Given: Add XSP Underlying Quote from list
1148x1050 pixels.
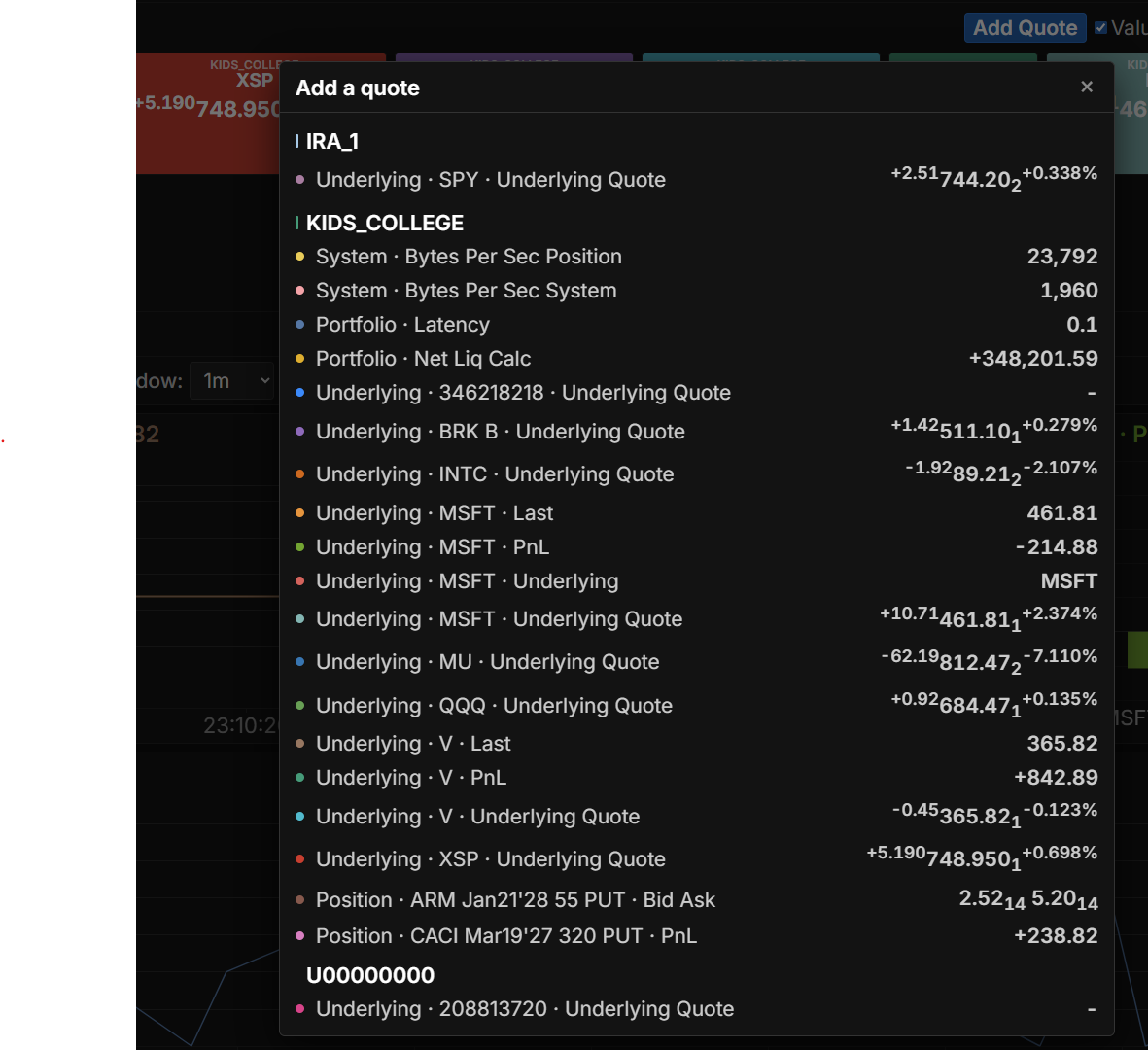Looking at the screenshot, I should click(x=696, y=858).
